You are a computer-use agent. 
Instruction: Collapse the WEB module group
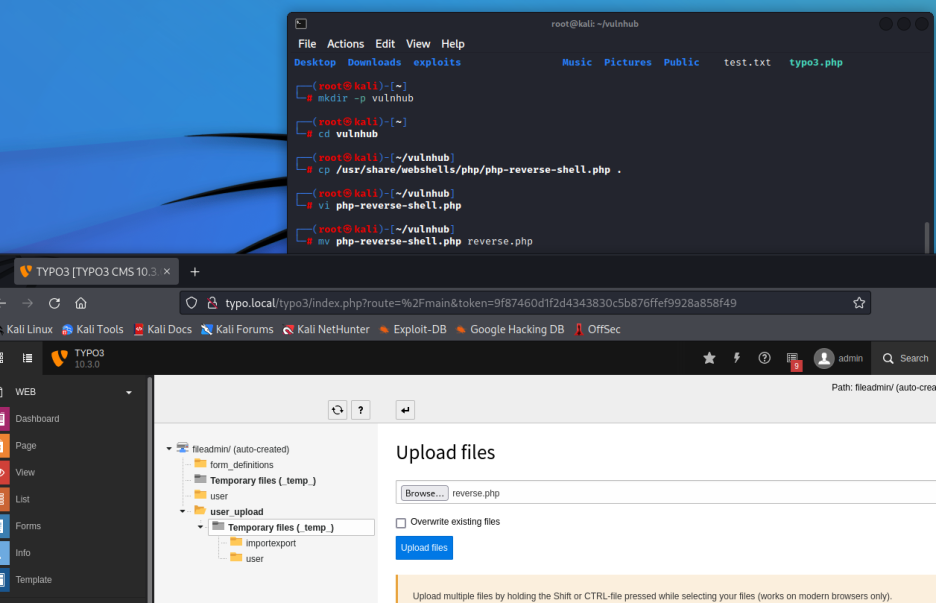(129, 392)
